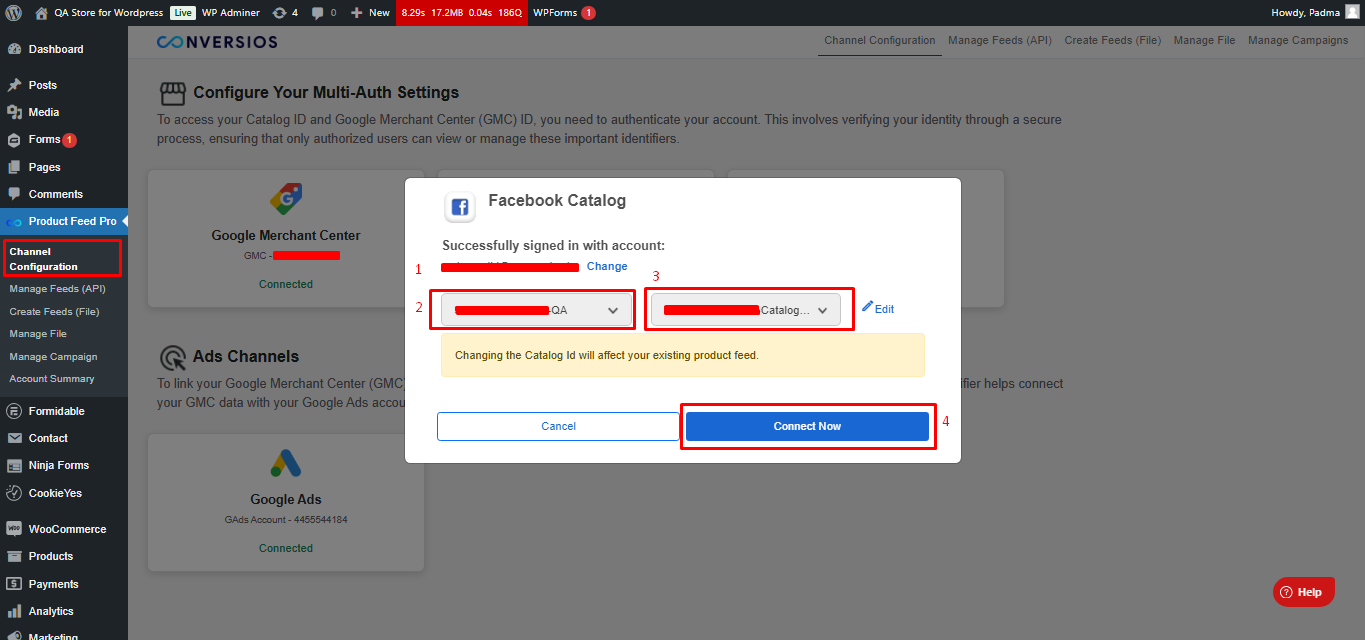Open Manage File in sidebar submenu
The width and height of the screenshot is (1365, 640).
38,334
